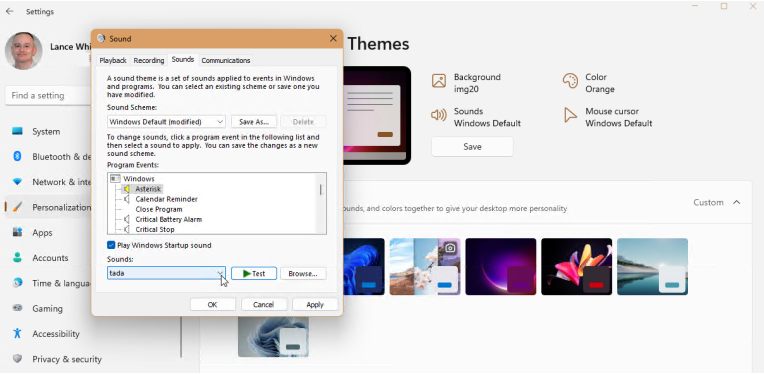764x374 pixels.
Task: Click the Windows folder icon in Program Events
Action: 115,179
